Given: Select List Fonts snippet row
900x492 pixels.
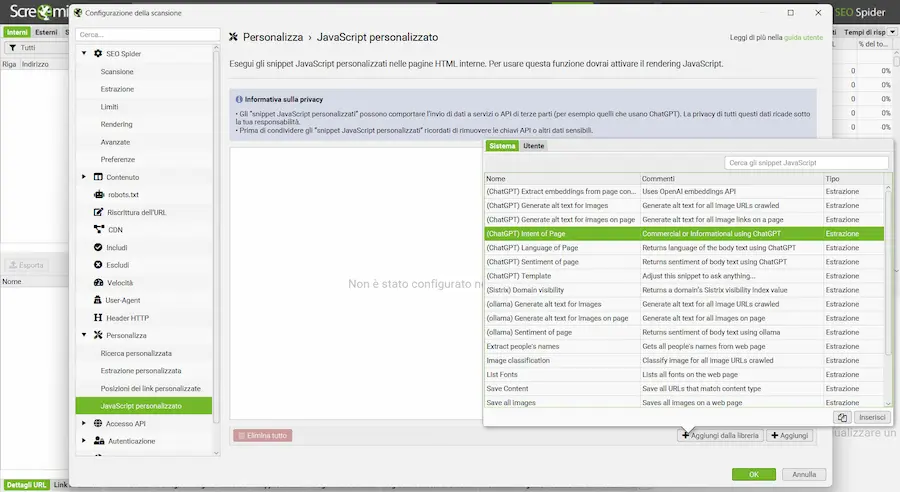Looking at the screenshot, I should [x=684, y=374].
